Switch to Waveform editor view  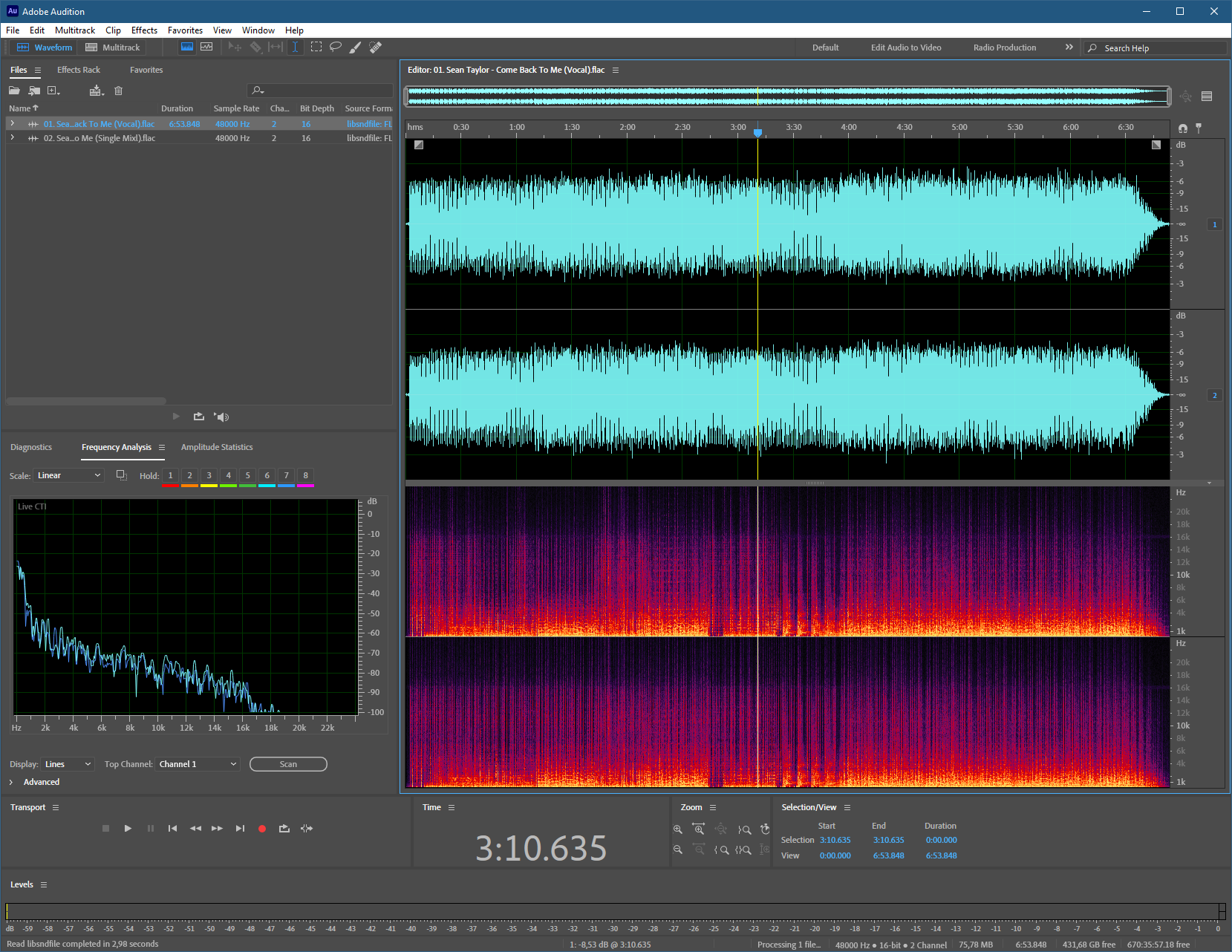[x=45, y=48]
